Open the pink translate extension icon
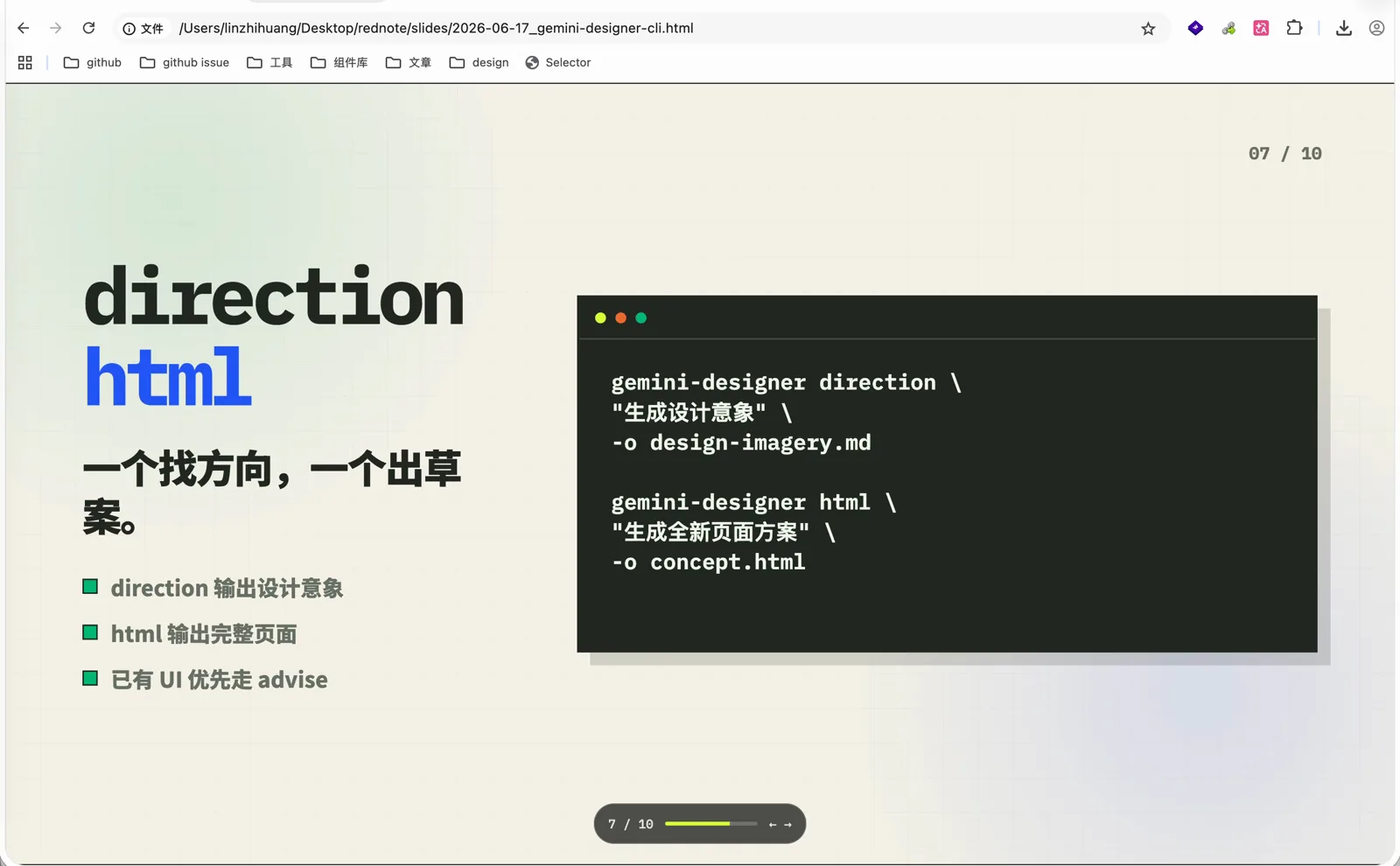Image resolution: width=1400 pixels, height=866 pixels. [1261, 28]
